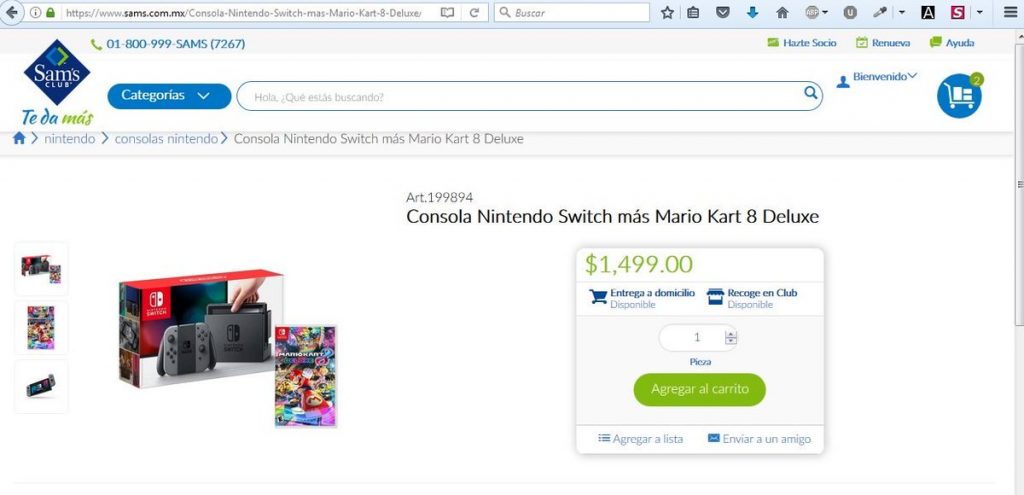Toggle reader view in the address bar

[447, 13]
